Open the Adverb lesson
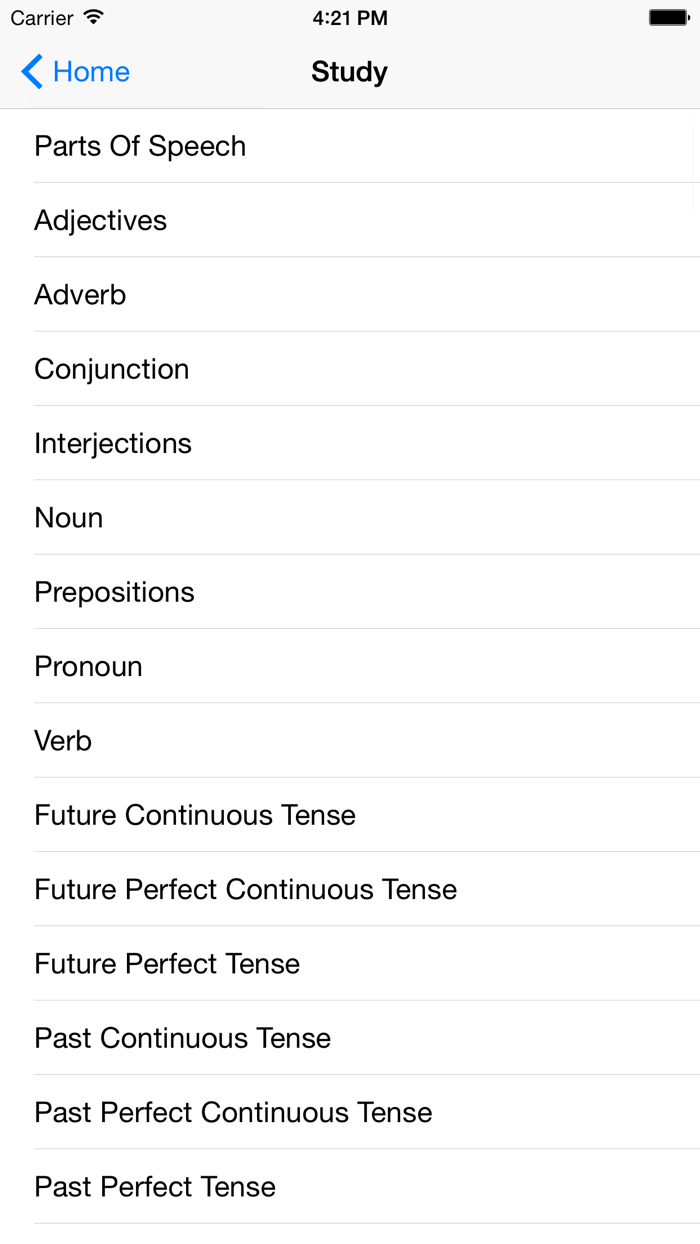The image size is (700, 1244). coord(80,294)
